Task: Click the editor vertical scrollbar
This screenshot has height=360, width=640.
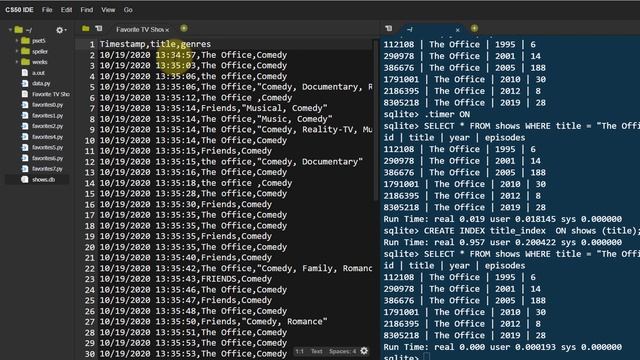Action: tap(376, 120)
